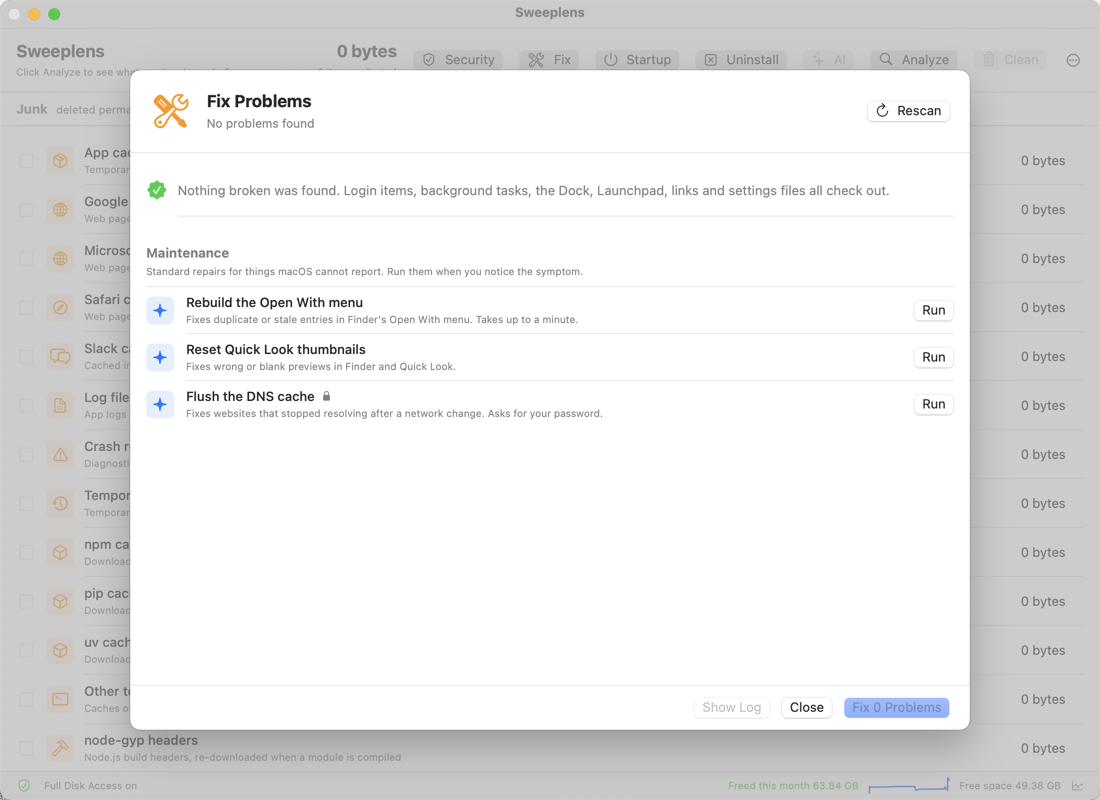Run Flush the DNS cache

(x=933, y=404)
